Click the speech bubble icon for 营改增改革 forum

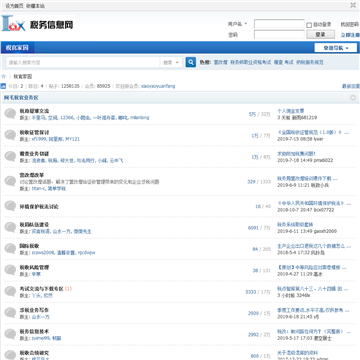point(10,181)
